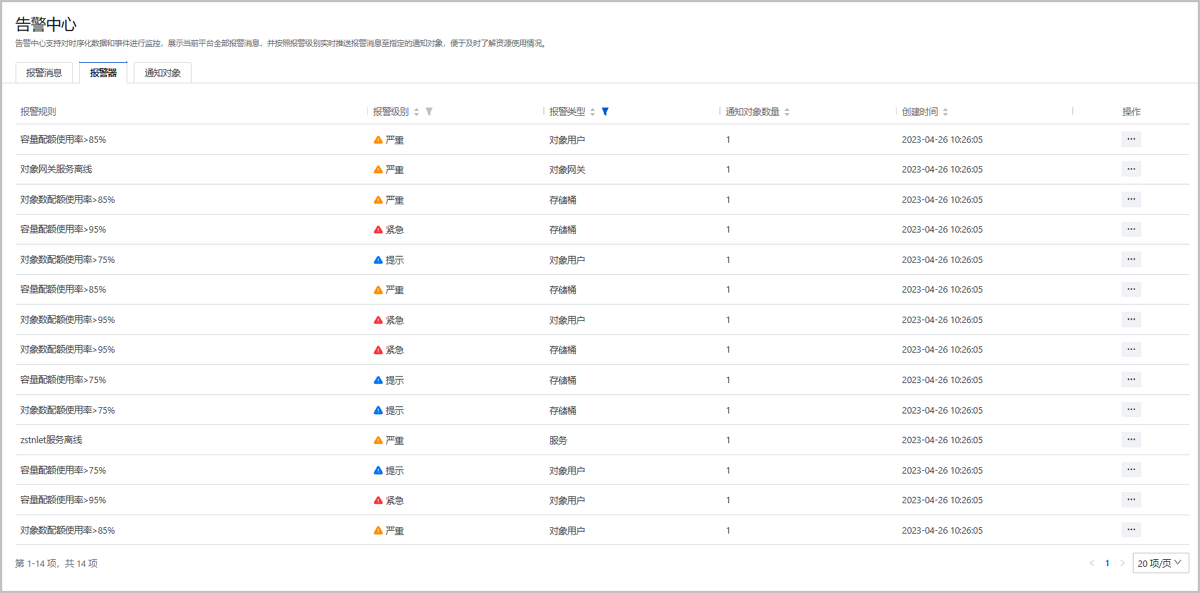The width and height of the screenshot is (1200, 593).
Task: Click blue 提示 icon in 对象数配额使用率>75% 对象用户 row
Action: click(378, 260)
